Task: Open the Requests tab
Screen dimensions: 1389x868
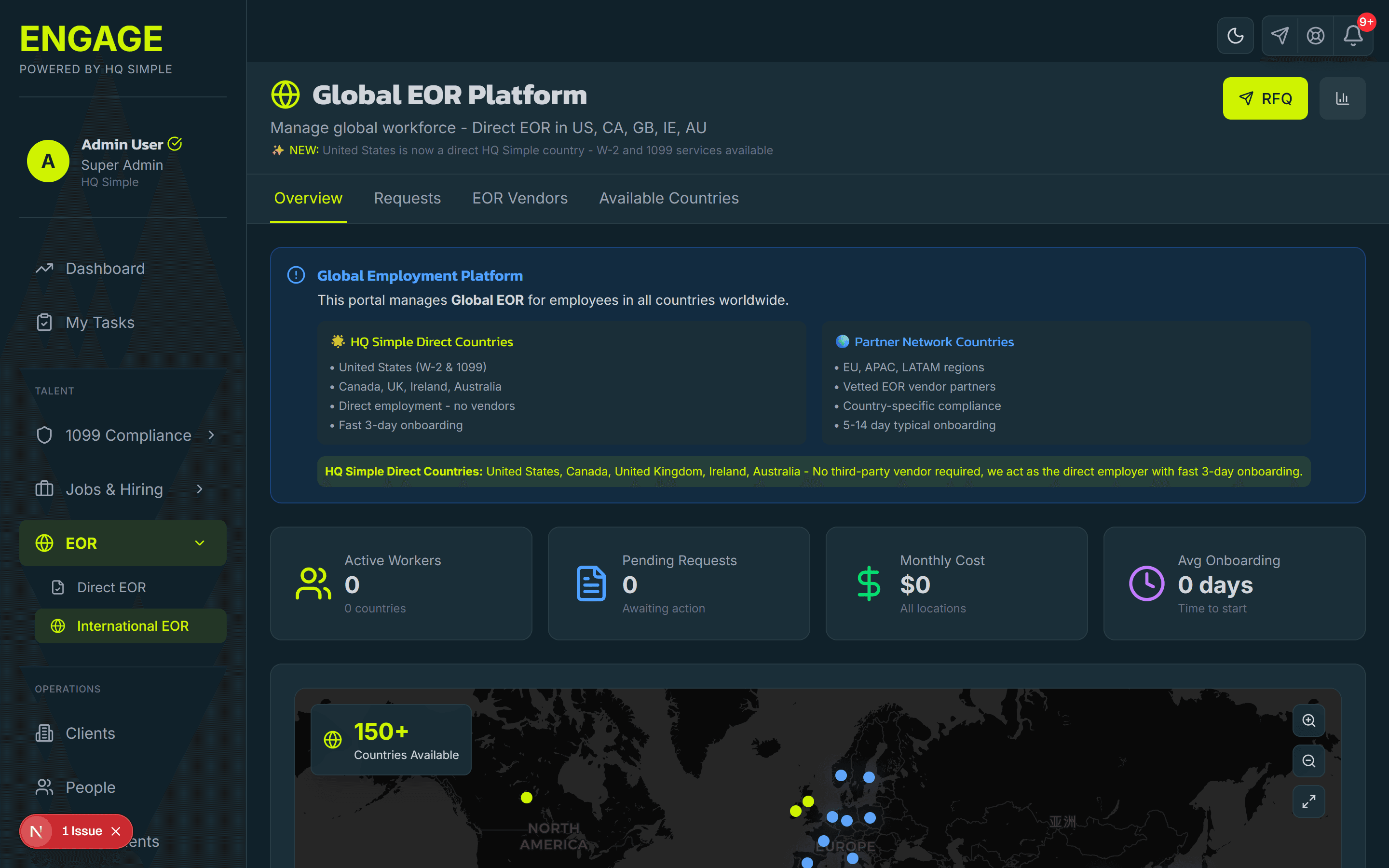Action: [407, 198]
